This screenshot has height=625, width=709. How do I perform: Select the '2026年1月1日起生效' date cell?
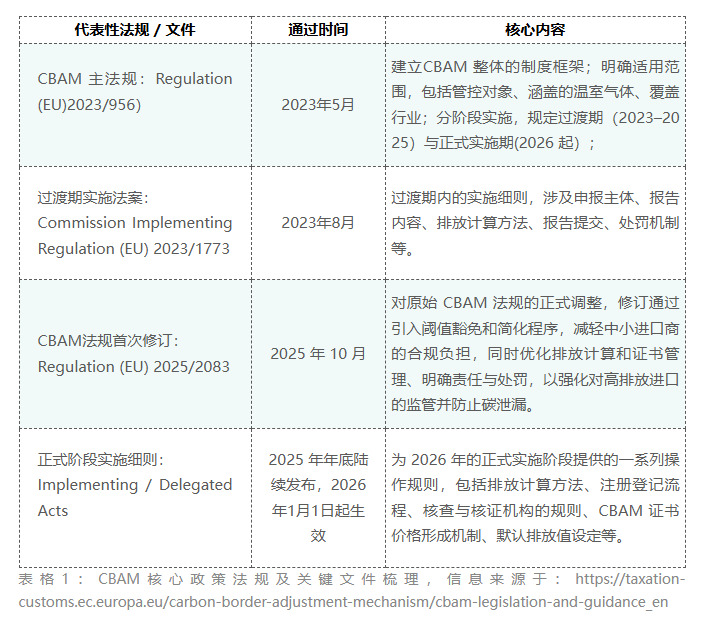point(318,498)
